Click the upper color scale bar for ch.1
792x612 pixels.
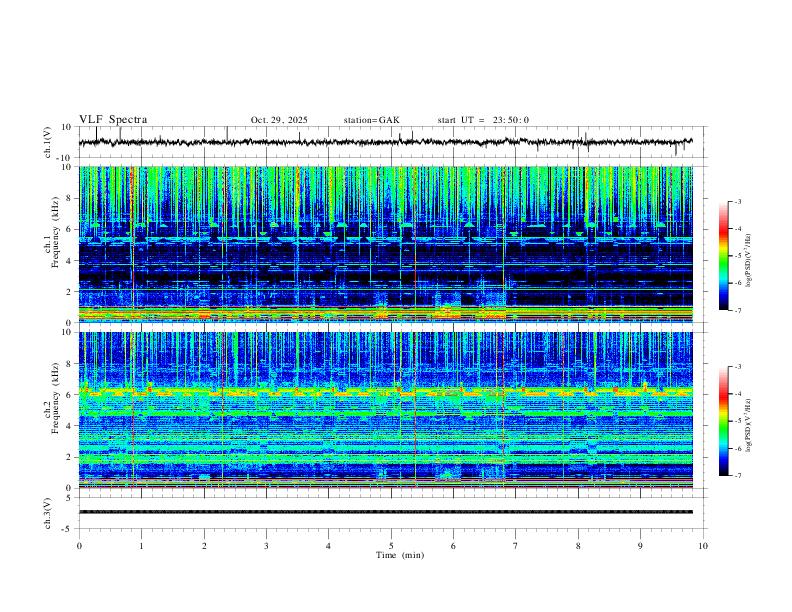(723, 256)
